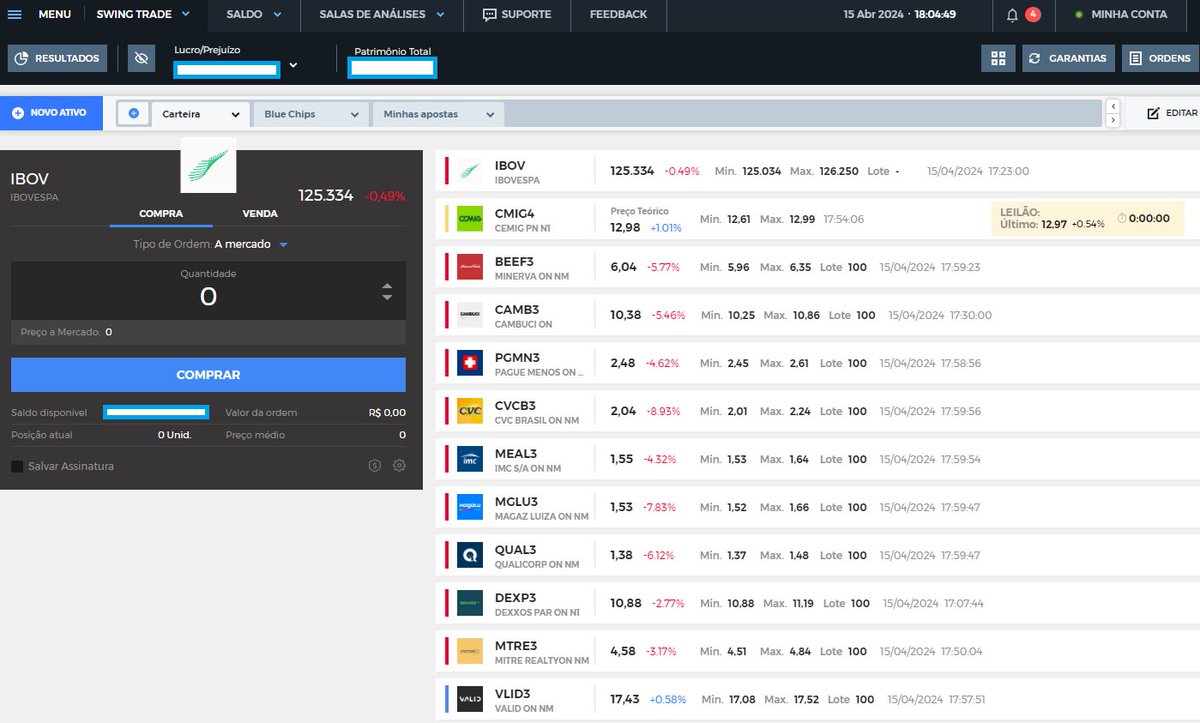Screen dimensions: 1200x723
Task: Click the Magalu MGLU3 logo
Action: [470, 507]
